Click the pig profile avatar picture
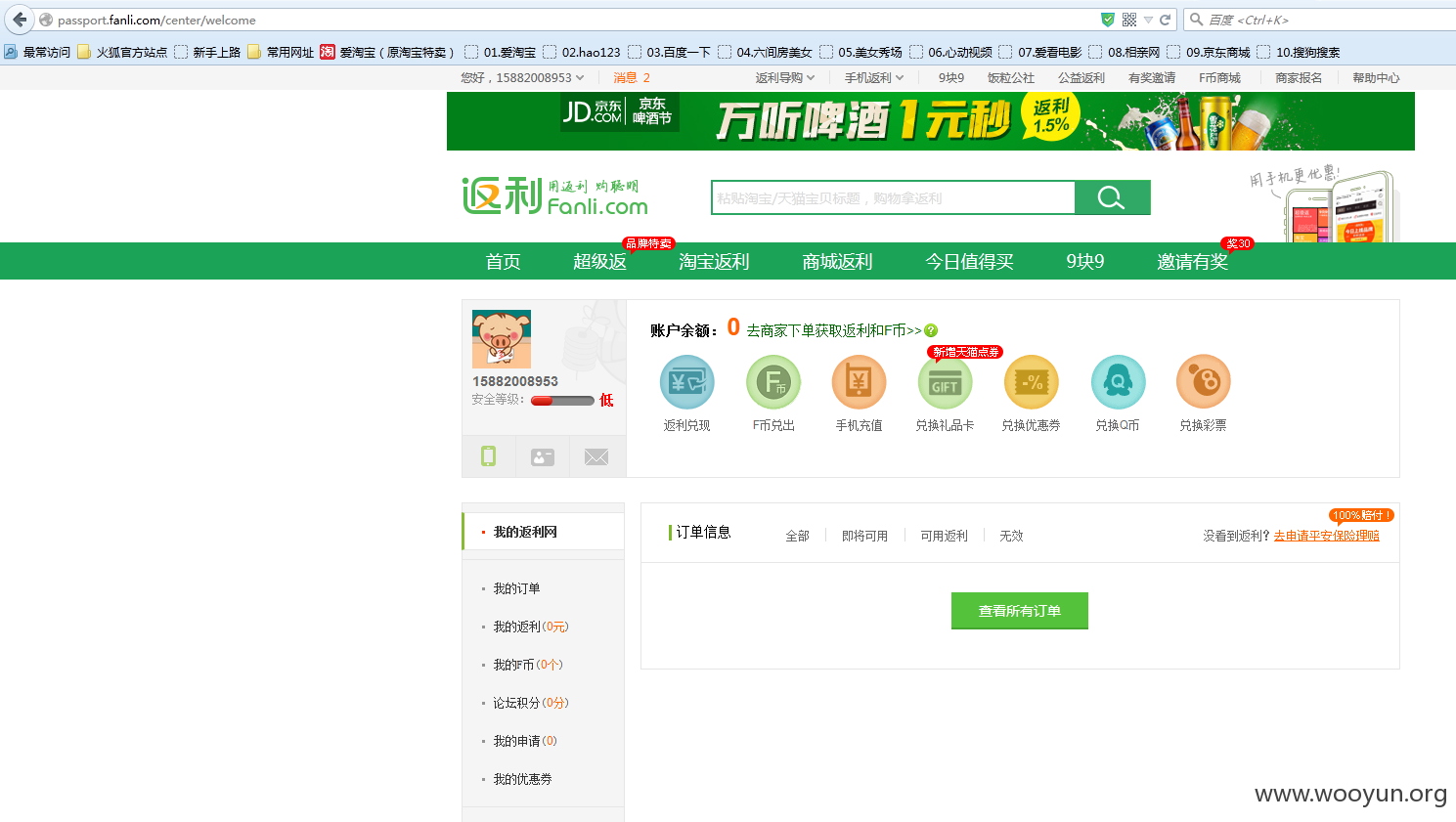 click(x=502, y=339)
